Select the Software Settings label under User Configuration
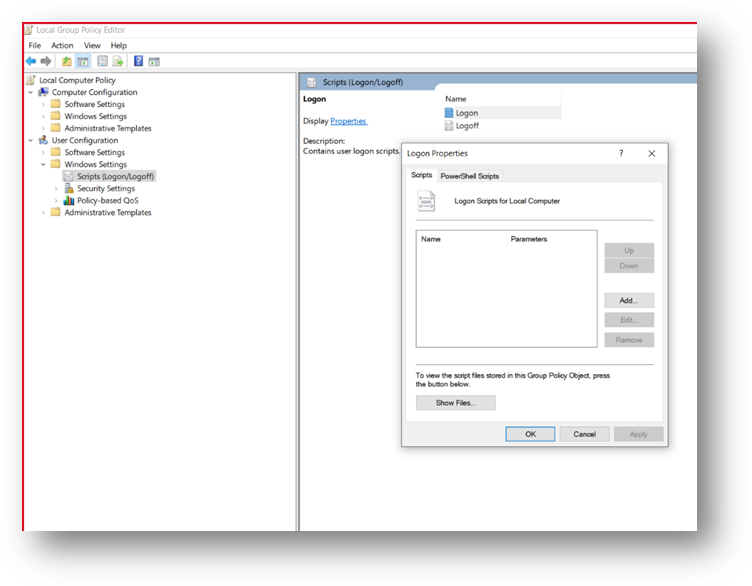The height and width of the screenshot is (586, 752). coord(95,152)
